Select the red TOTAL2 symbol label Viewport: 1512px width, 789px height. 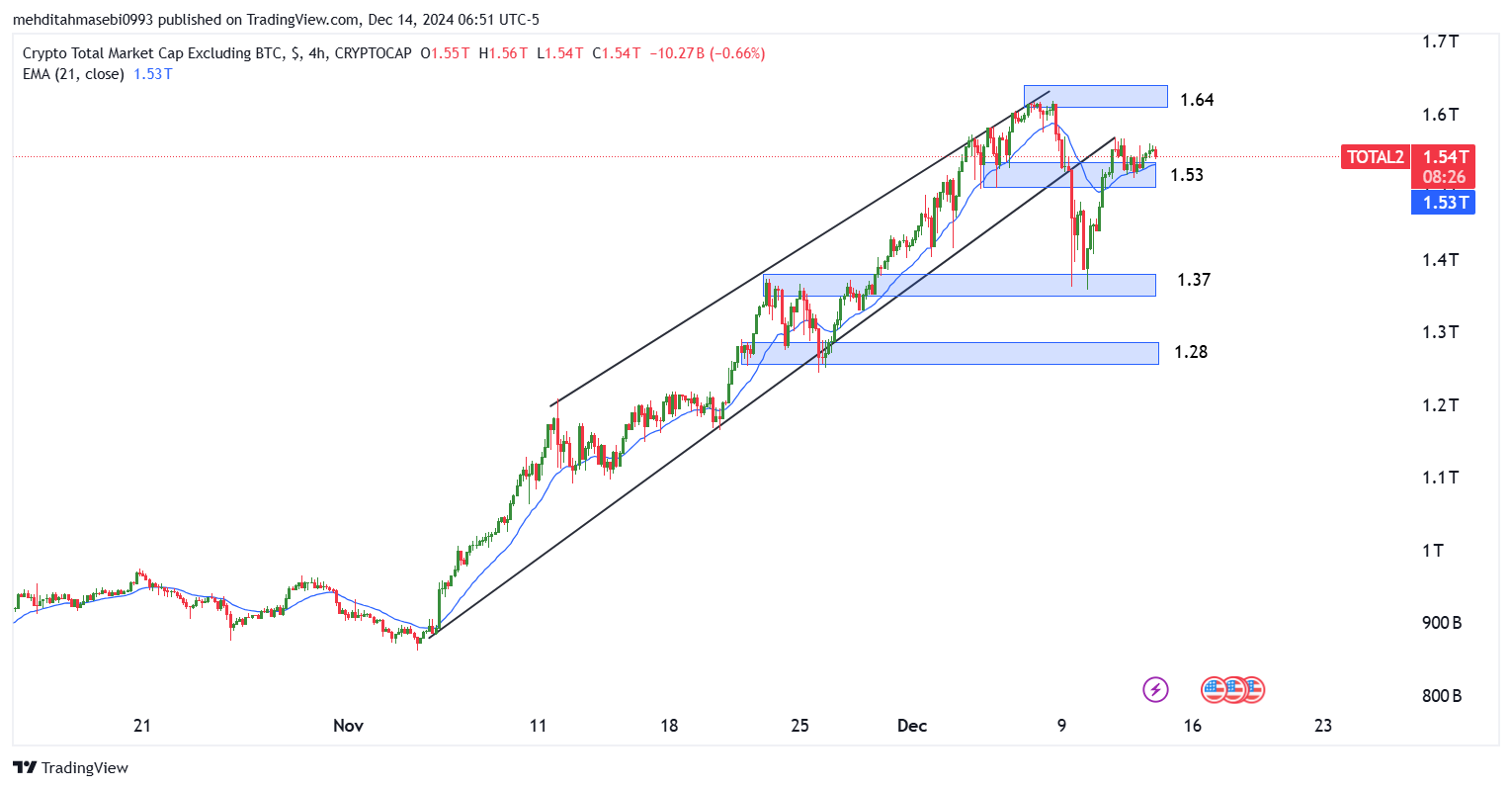tap(1375, 156)
